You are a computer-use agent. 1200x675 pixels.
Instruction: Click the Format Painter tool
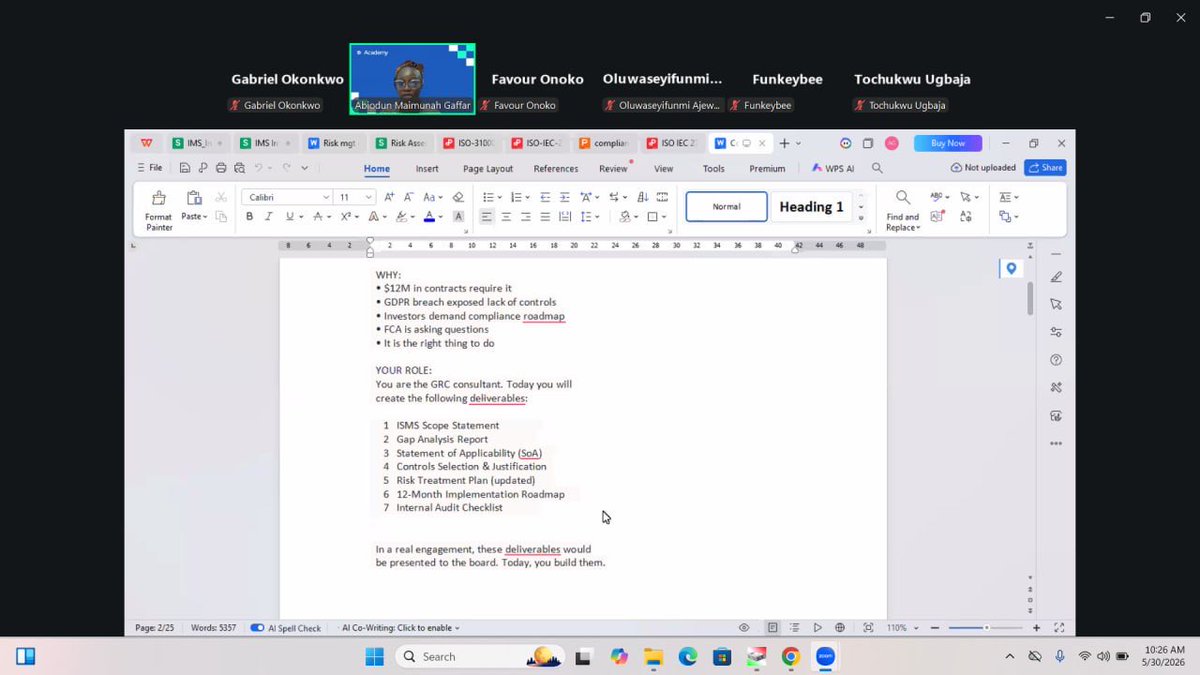158,210
